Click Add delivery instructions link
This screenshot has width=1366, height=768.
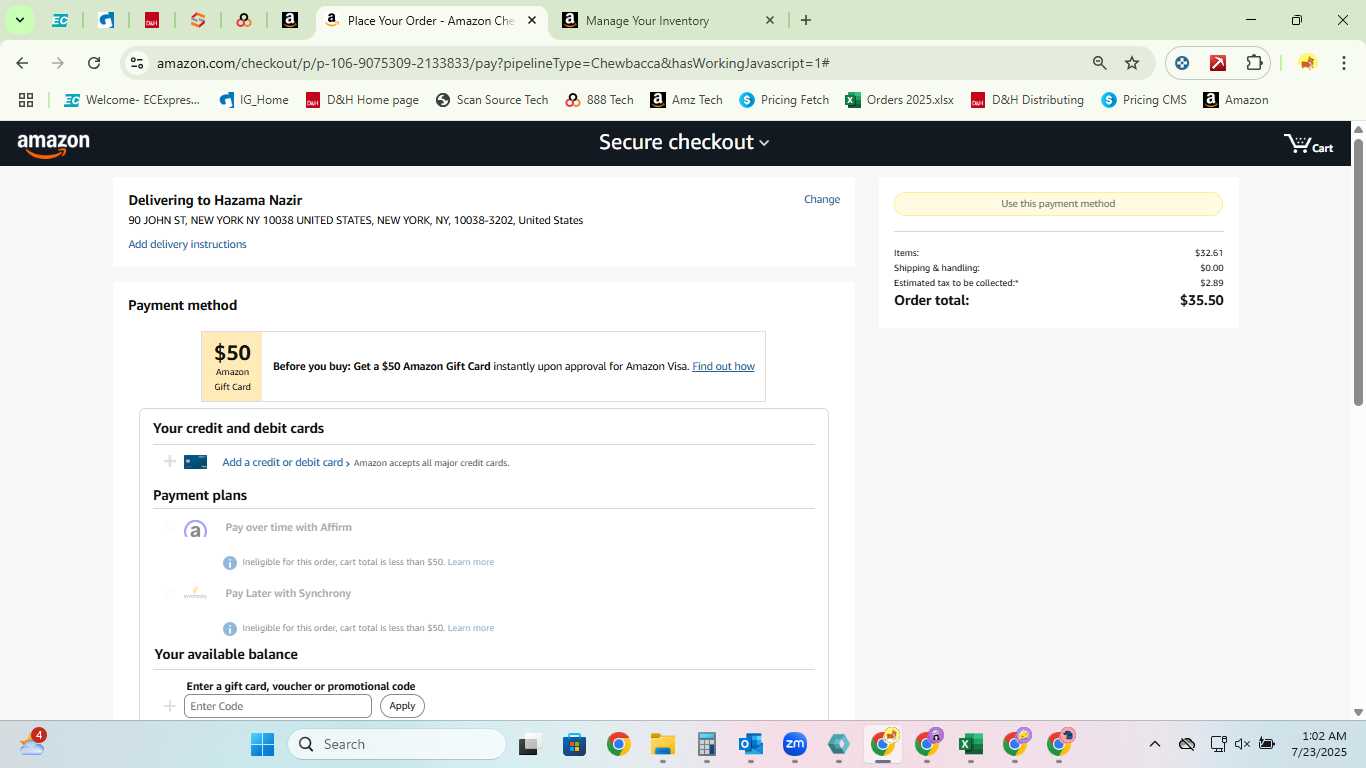pyautogui.click(x=187, y=244)
